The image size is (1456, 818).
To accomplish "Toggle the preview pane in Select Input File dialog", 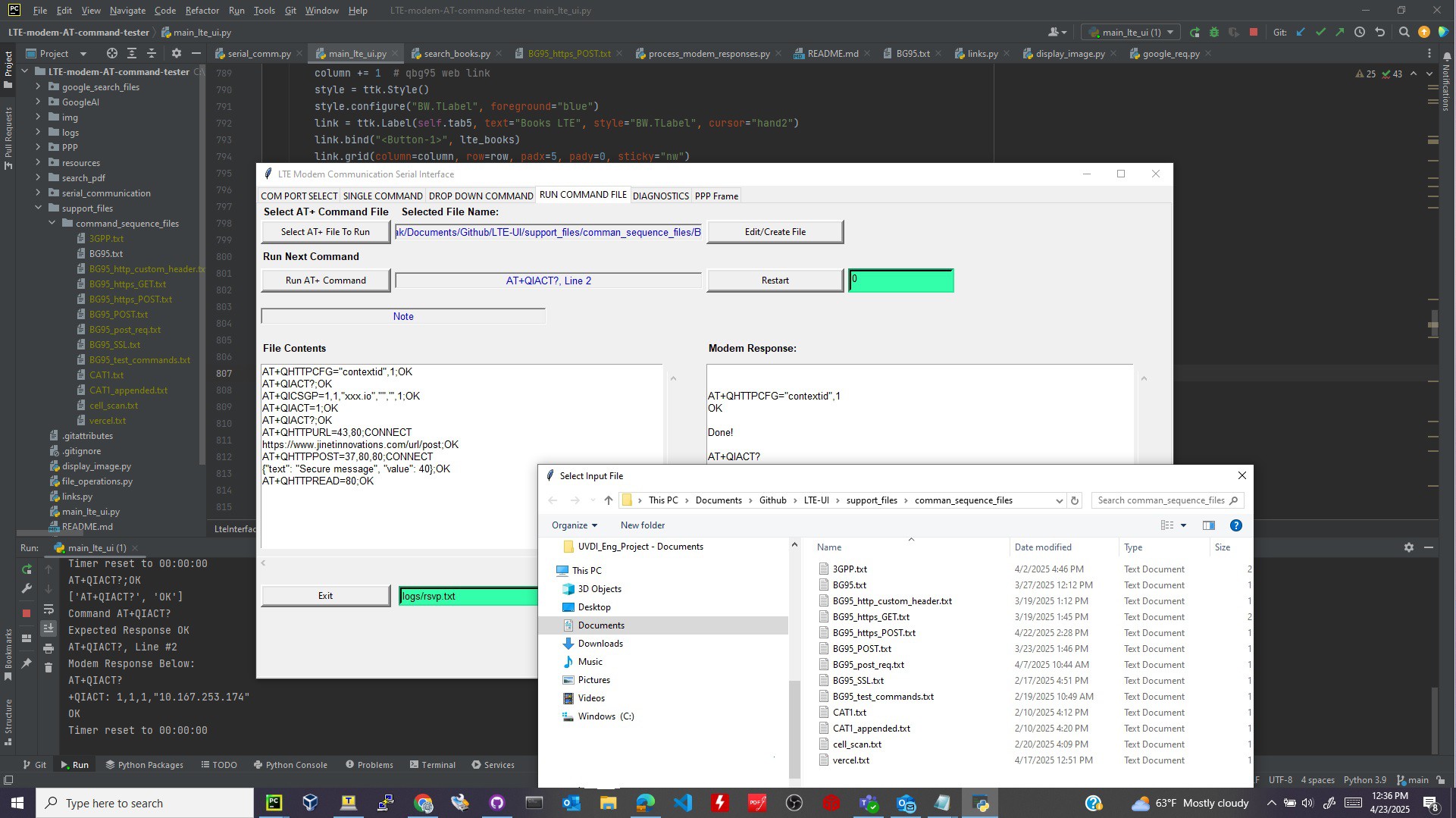I will (x=1209, y=525).
